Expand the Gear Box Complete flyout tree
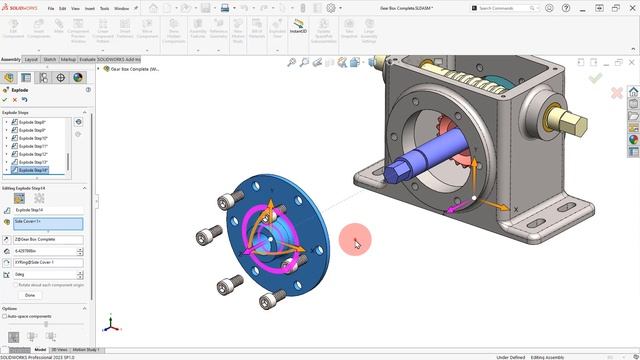 click(x=98, y=69)
